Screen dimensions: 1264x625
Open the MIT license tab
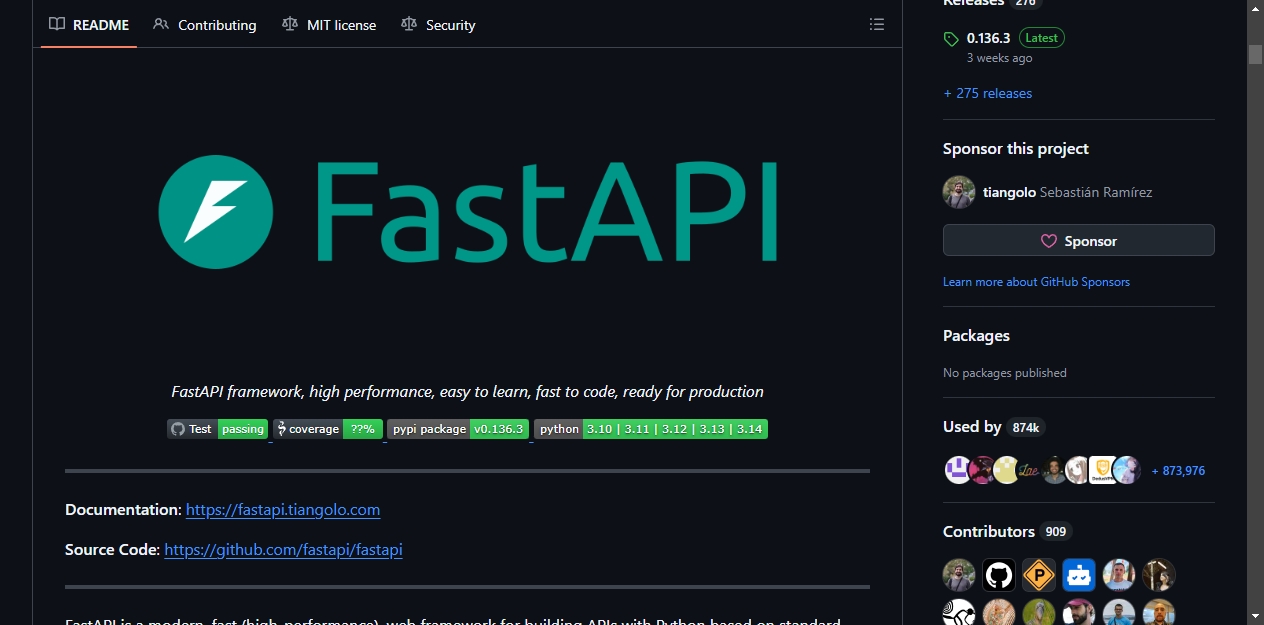point(329,25)
